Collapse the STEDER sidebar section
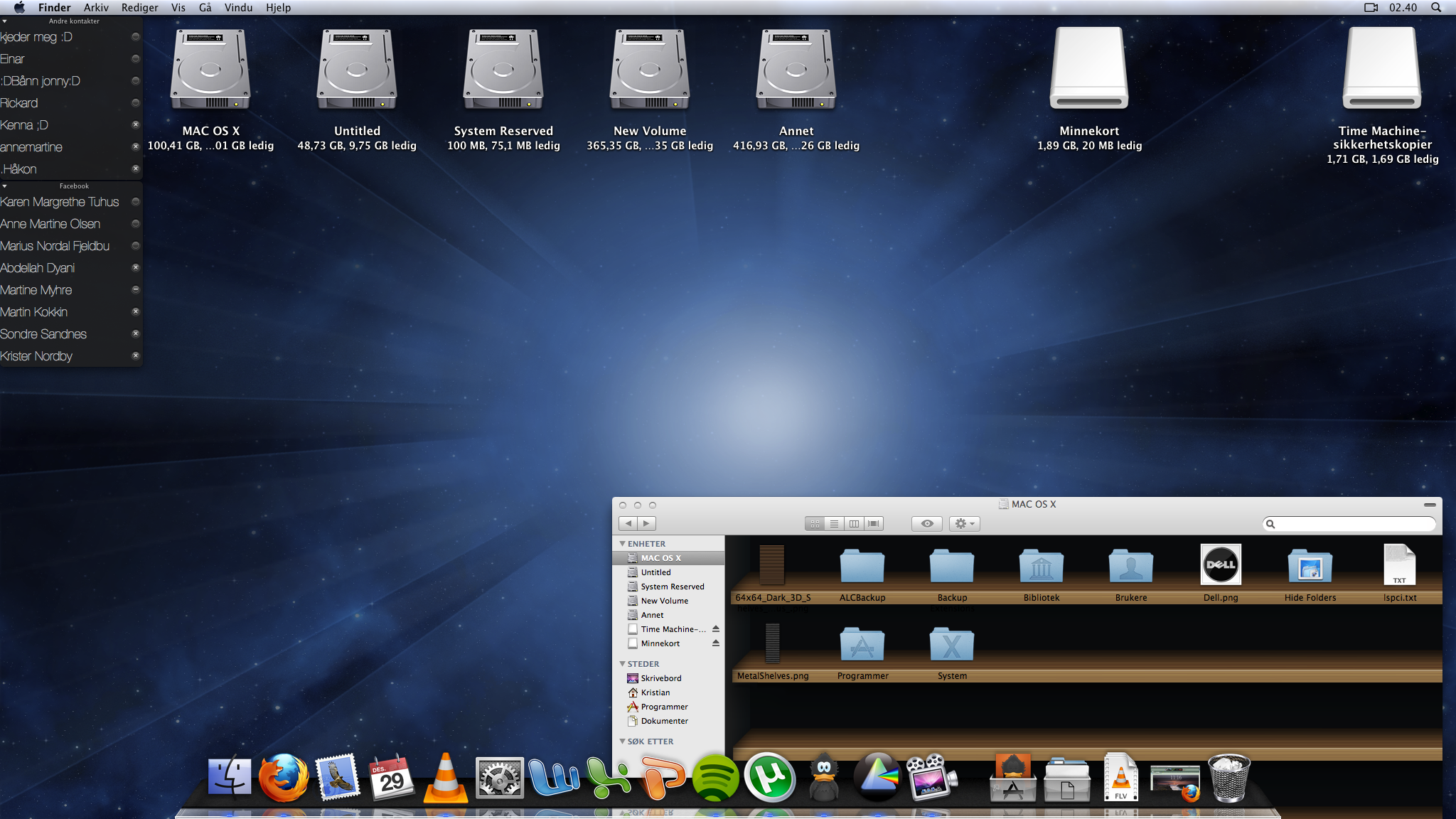Screen dimensions: 1456x819 [x=623, y=664]
